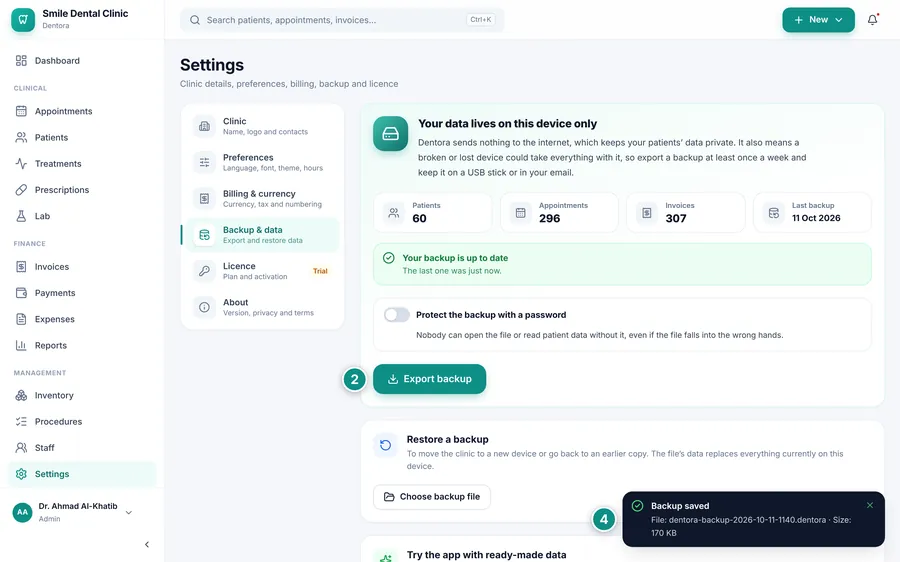
Task: Click the Preferences sliders icon
Action: click(204, 162)
